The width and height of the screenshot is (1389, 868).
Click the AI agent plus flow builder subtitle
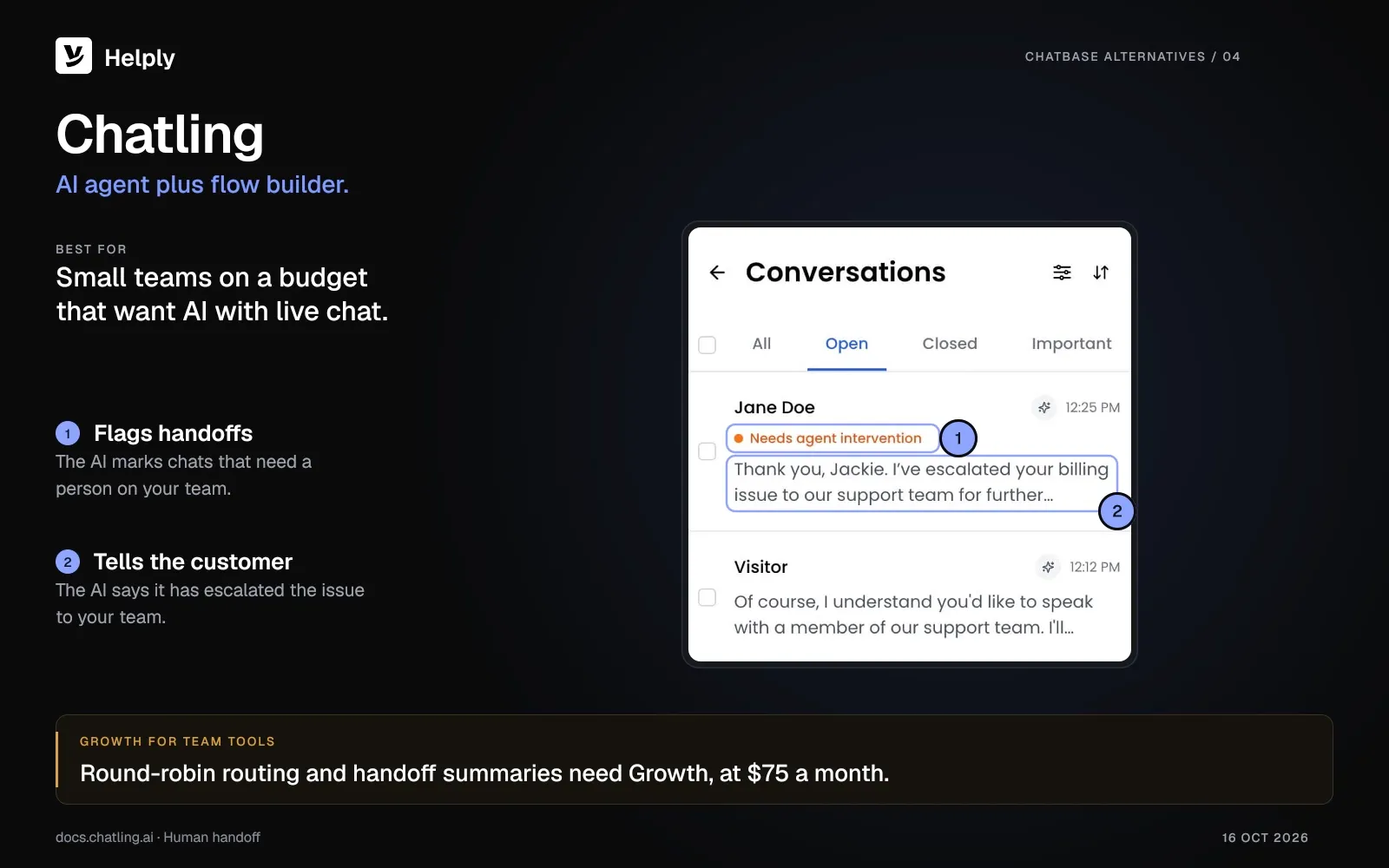click(202, 185)
